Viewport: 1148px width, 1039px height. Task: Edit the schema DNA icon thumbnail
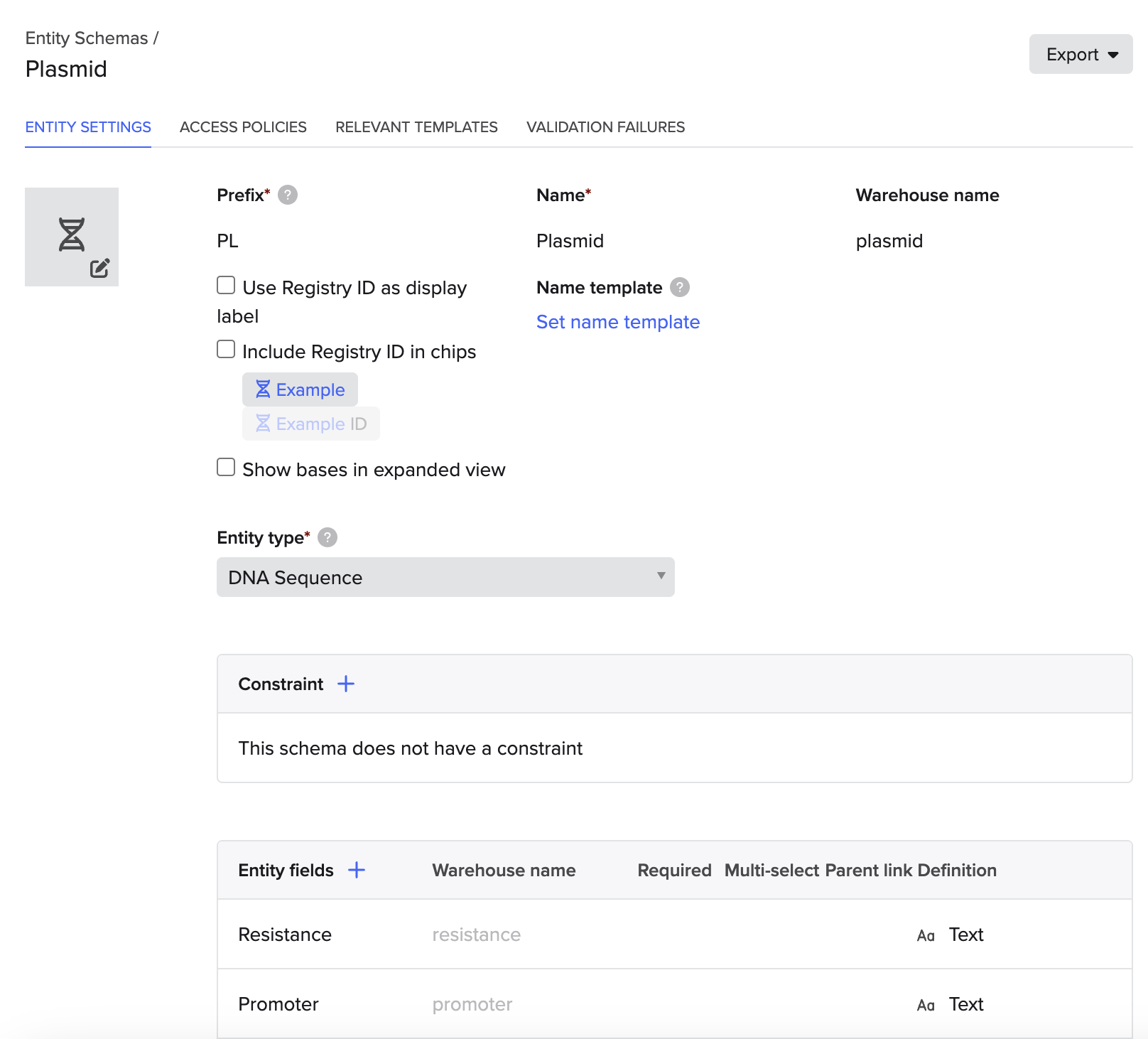point(72,237)
